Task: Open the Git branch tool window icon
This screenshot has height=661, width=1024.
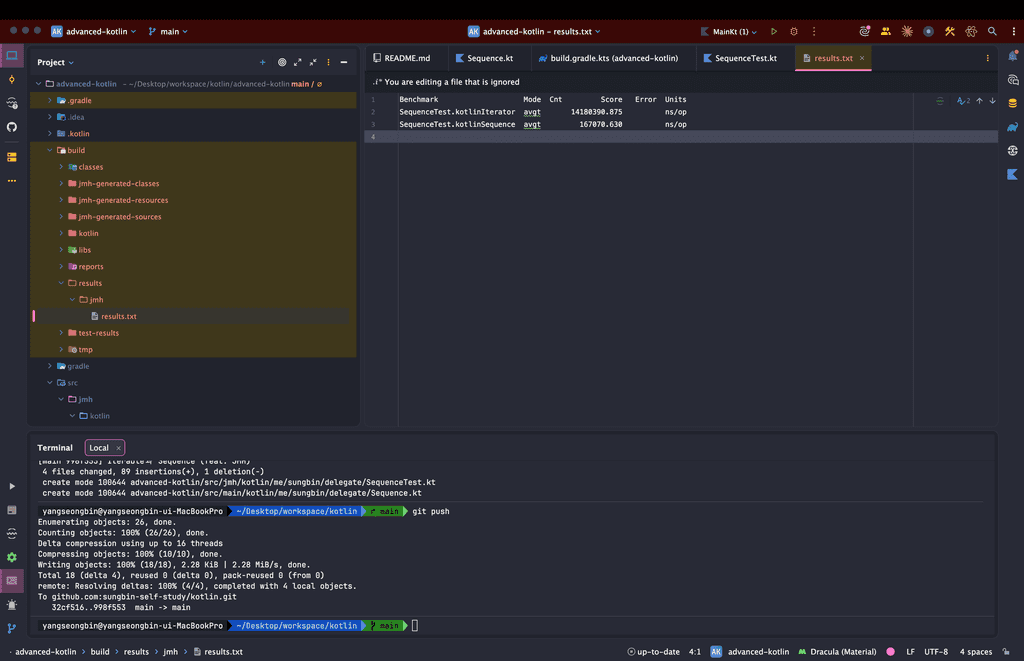Action: 12,628
